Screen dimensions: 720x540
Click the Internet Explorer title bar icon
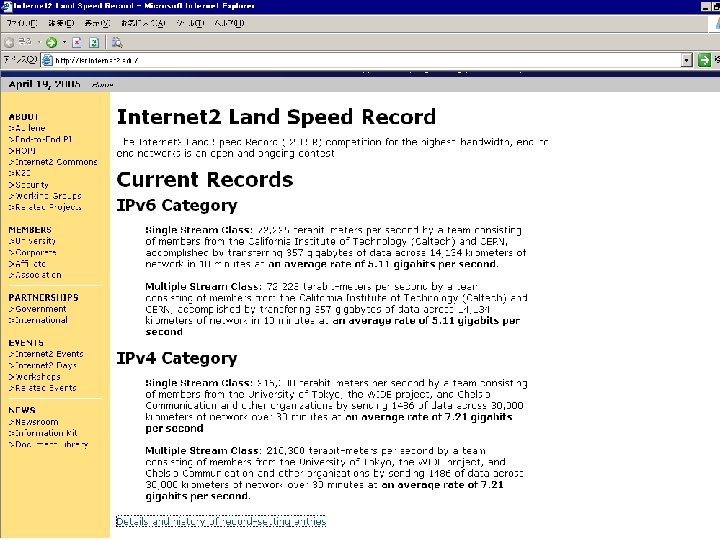tap(6, 6)
